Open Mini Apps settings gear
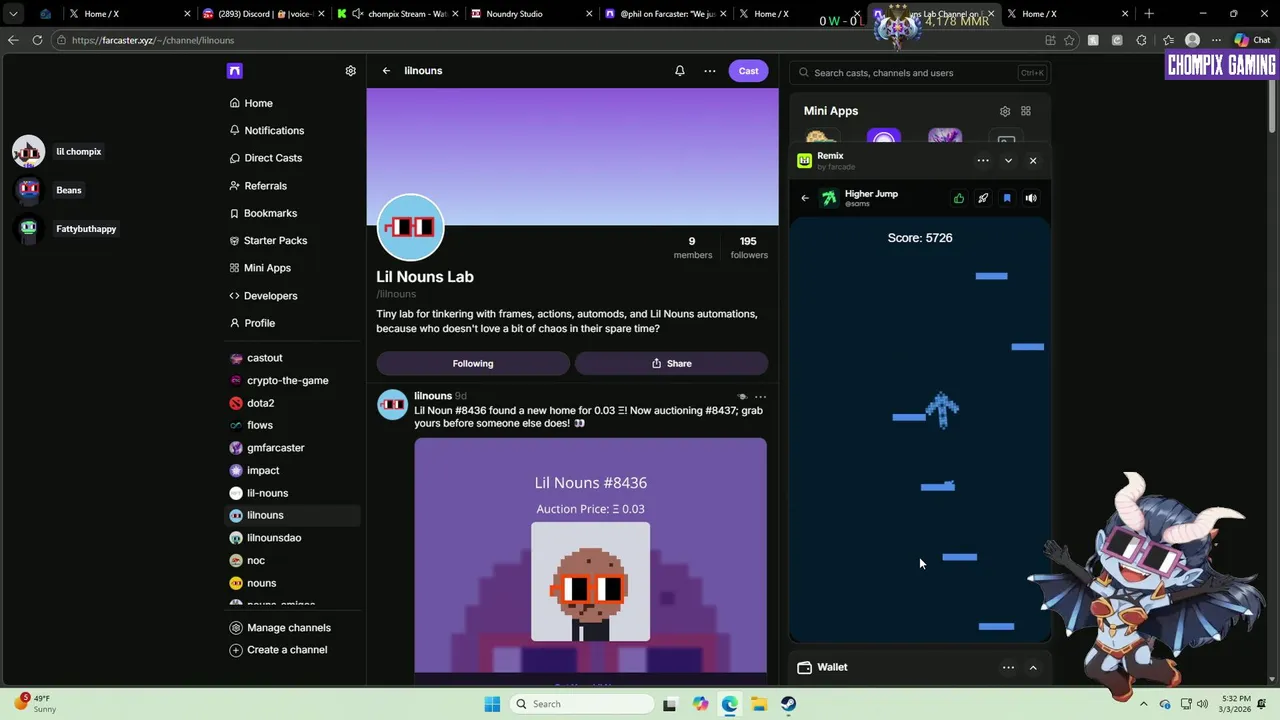 [1005, 111]
